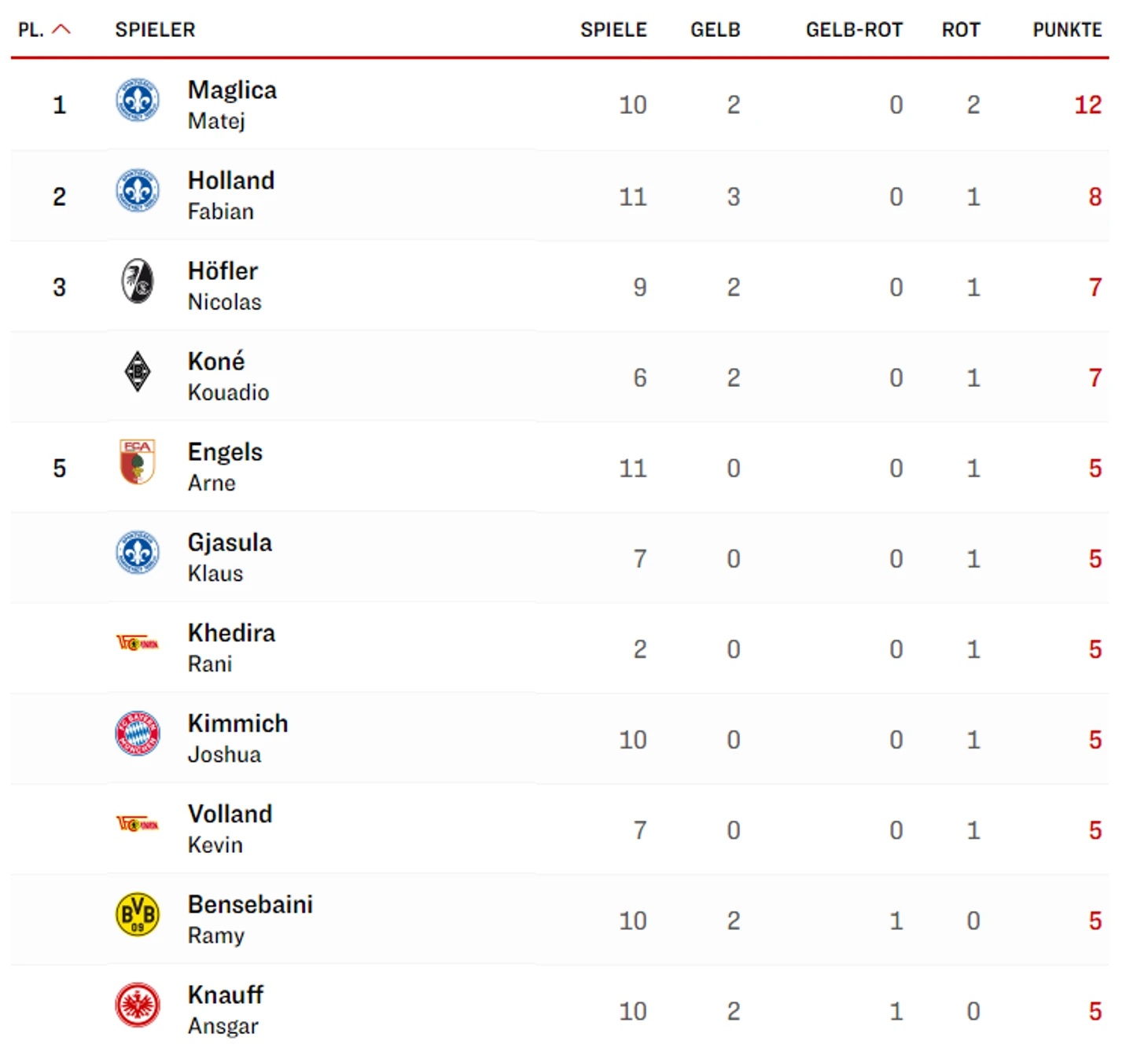Image resolution: width=1148 pixels, height=1048 pixels.
Task: Toggle sort order arrow next to PL.
Action: point(61,30)
